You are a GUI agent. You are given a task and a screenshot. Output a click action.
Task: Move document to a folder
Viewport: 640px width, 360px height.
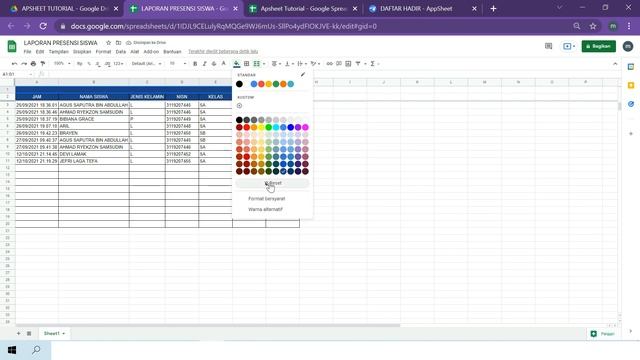[x=118, y=42]
